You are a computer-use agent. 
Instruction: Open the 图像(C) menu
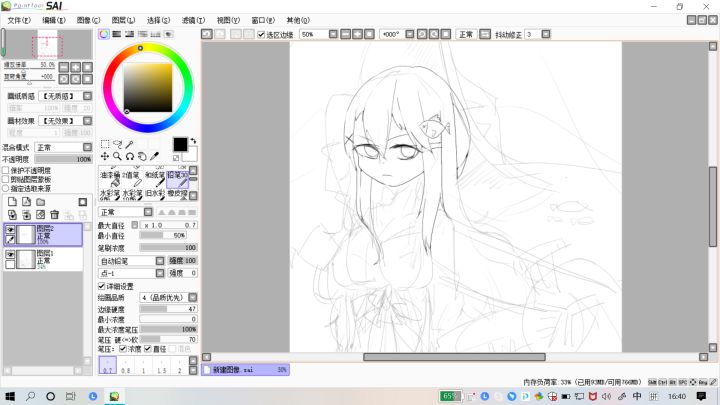(88, 20)
